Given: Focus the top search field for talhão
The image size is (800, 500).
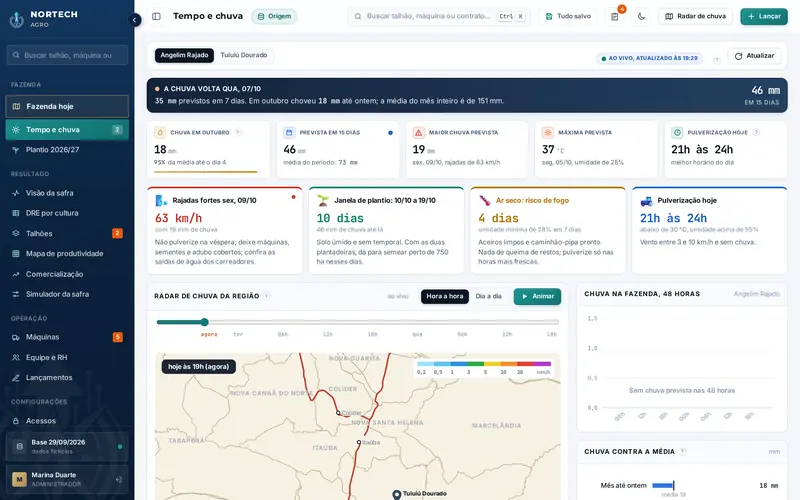Looking at the screenshot, I should 439,16.
